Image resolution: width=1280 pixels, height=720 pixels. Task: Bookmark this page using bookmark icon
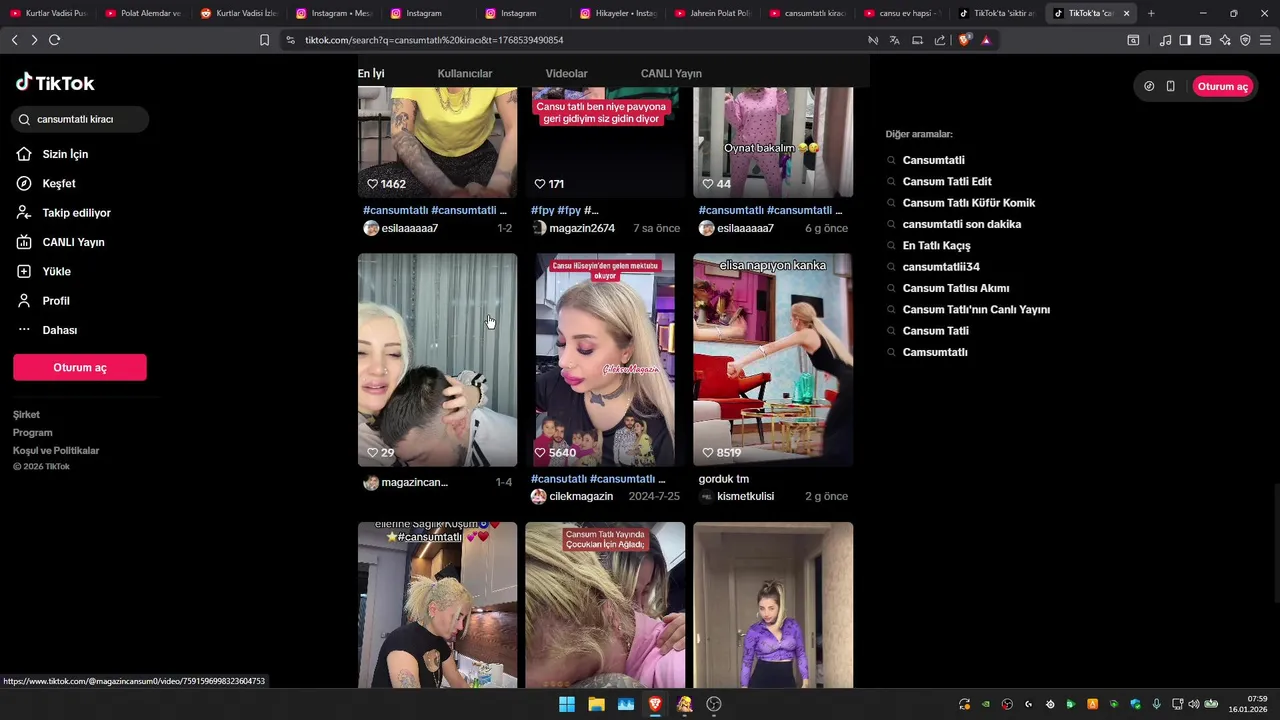[x=264, y=40]
